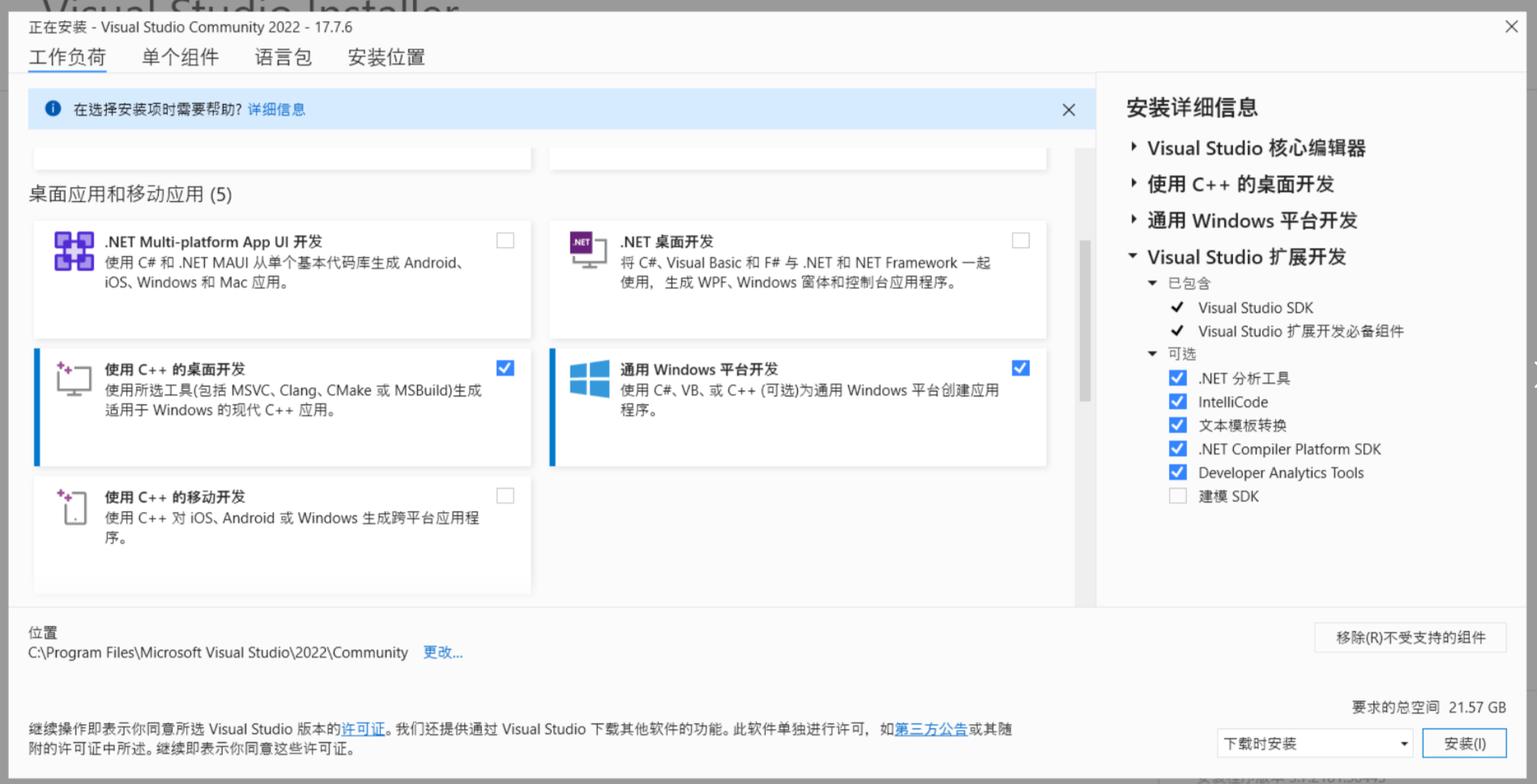Image resolution: width=1537 pixels, height=784 pixels.
Task: Check the .NET Multi-platform App UI workload
Action: click(x=505, y=241)
